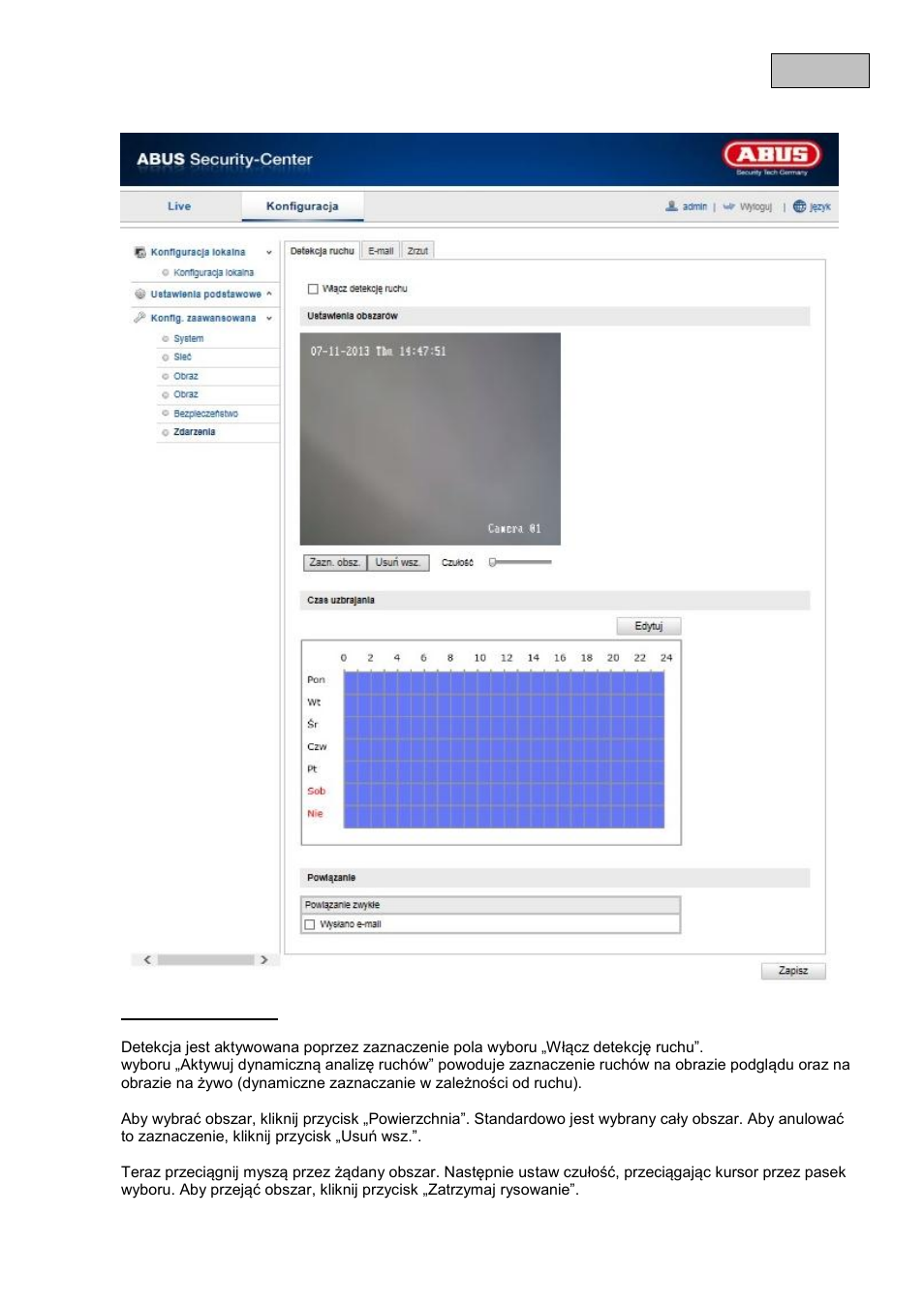Click the sidebar scroll left arrow

(x=147, y=960)
